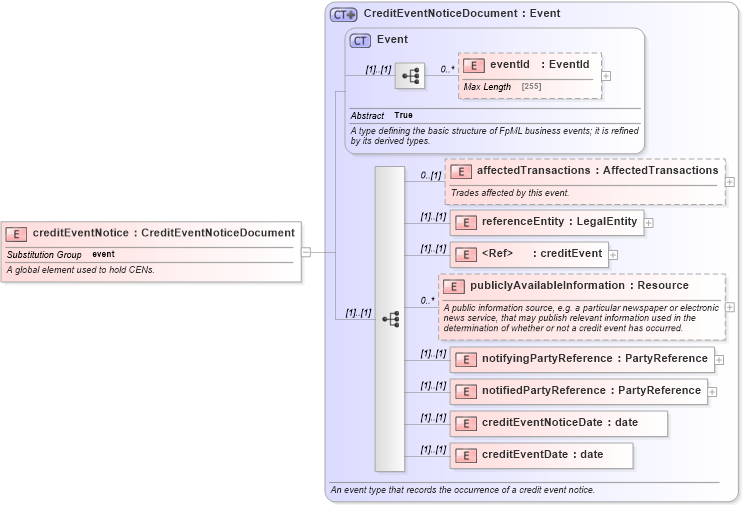This screenshot has height=505, width=743.
Task: Select publiclyAvailableInformation : Resource label
Action: 579,285
